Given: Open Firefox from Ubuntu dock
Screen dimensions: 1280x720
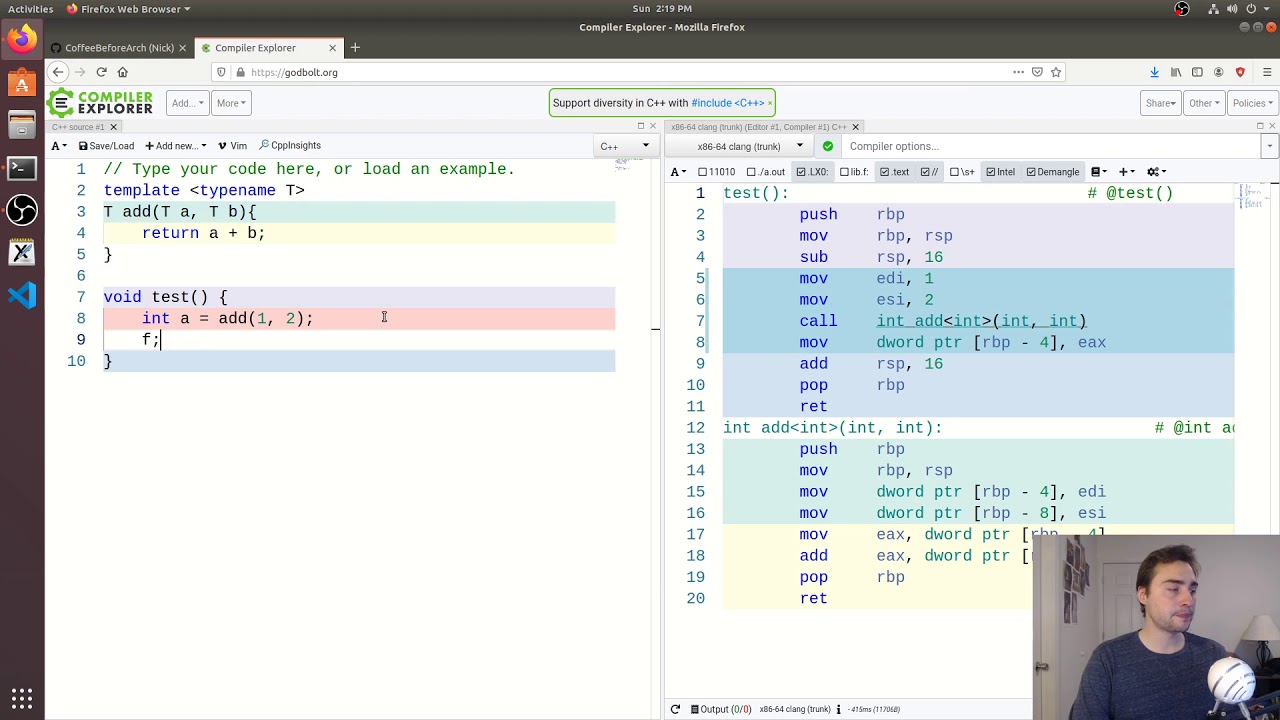Looking at the screenshot, I should point(22,40).
